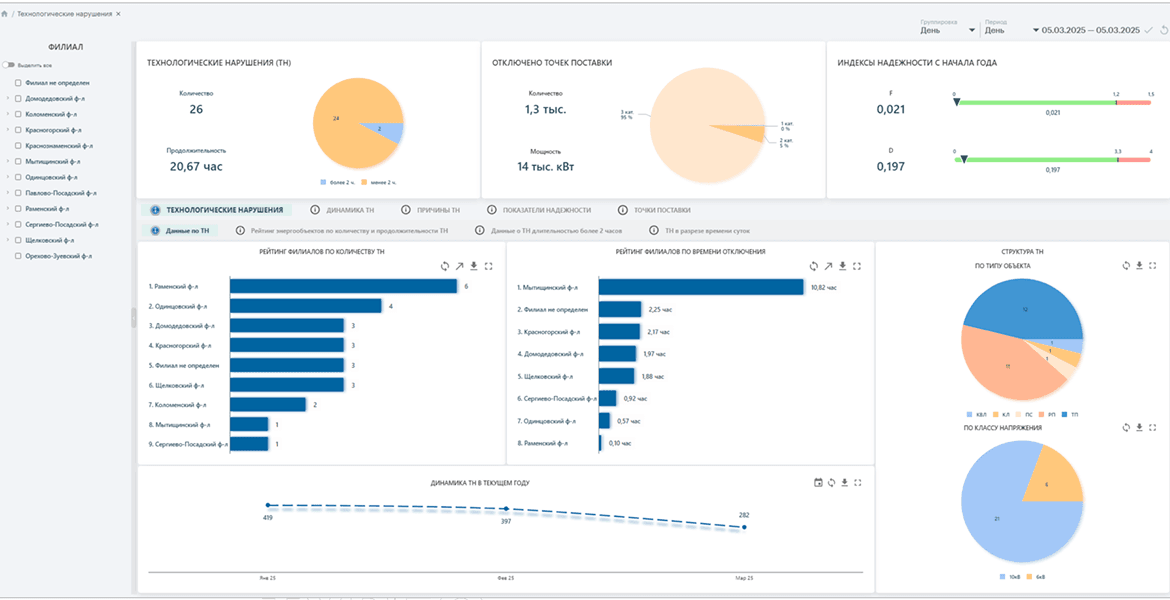Refresh the branch rating by count chart
Viewport: 1170px width, 600px height.
click(x=445, y=266)
